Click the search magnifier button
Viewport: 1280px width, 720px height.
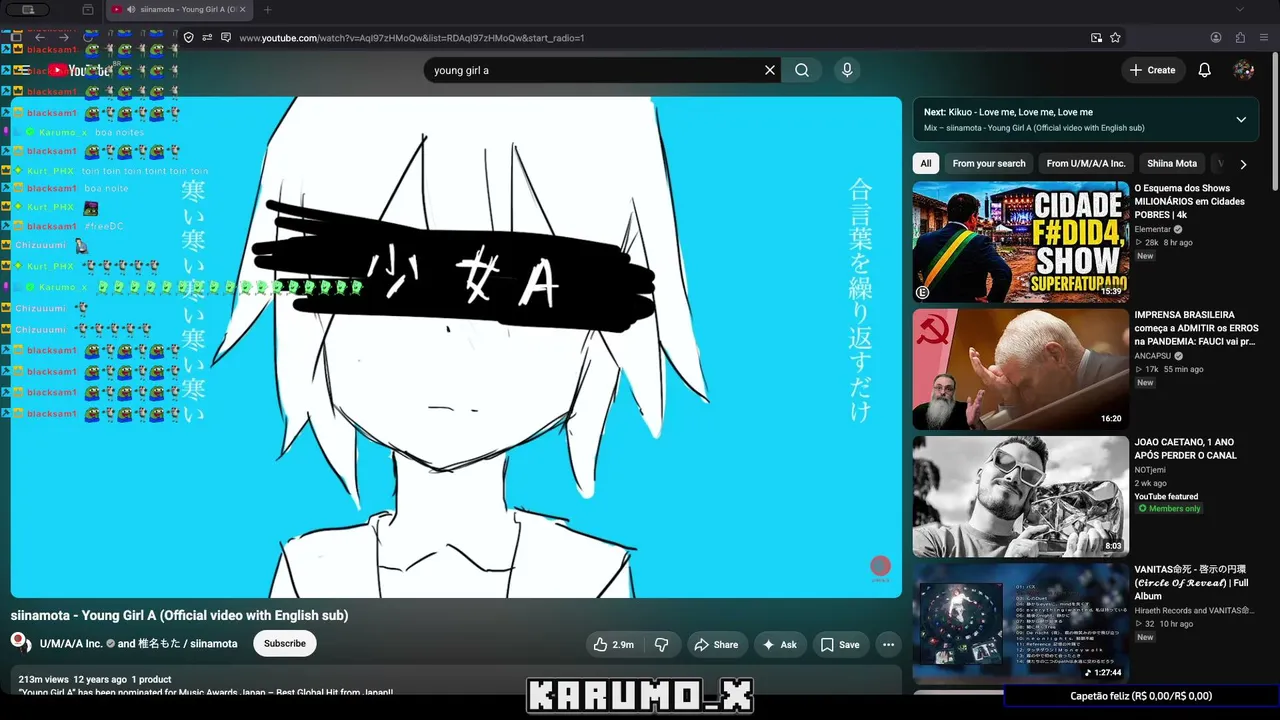[x=802, y=70]
